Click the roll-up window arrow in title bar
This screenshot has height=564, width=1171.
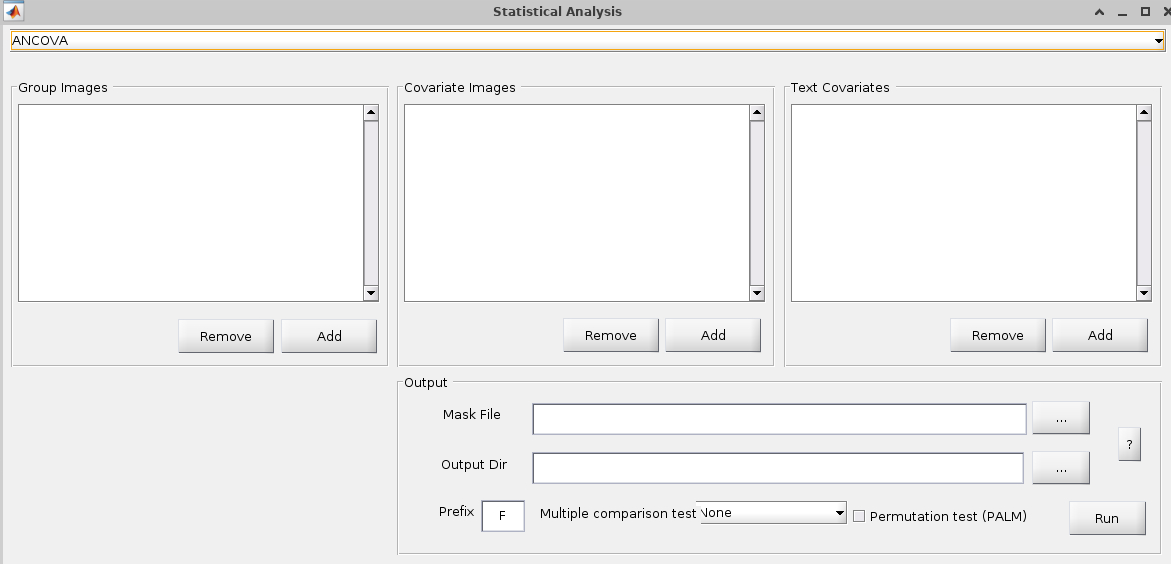click(x=1099, y=12)
